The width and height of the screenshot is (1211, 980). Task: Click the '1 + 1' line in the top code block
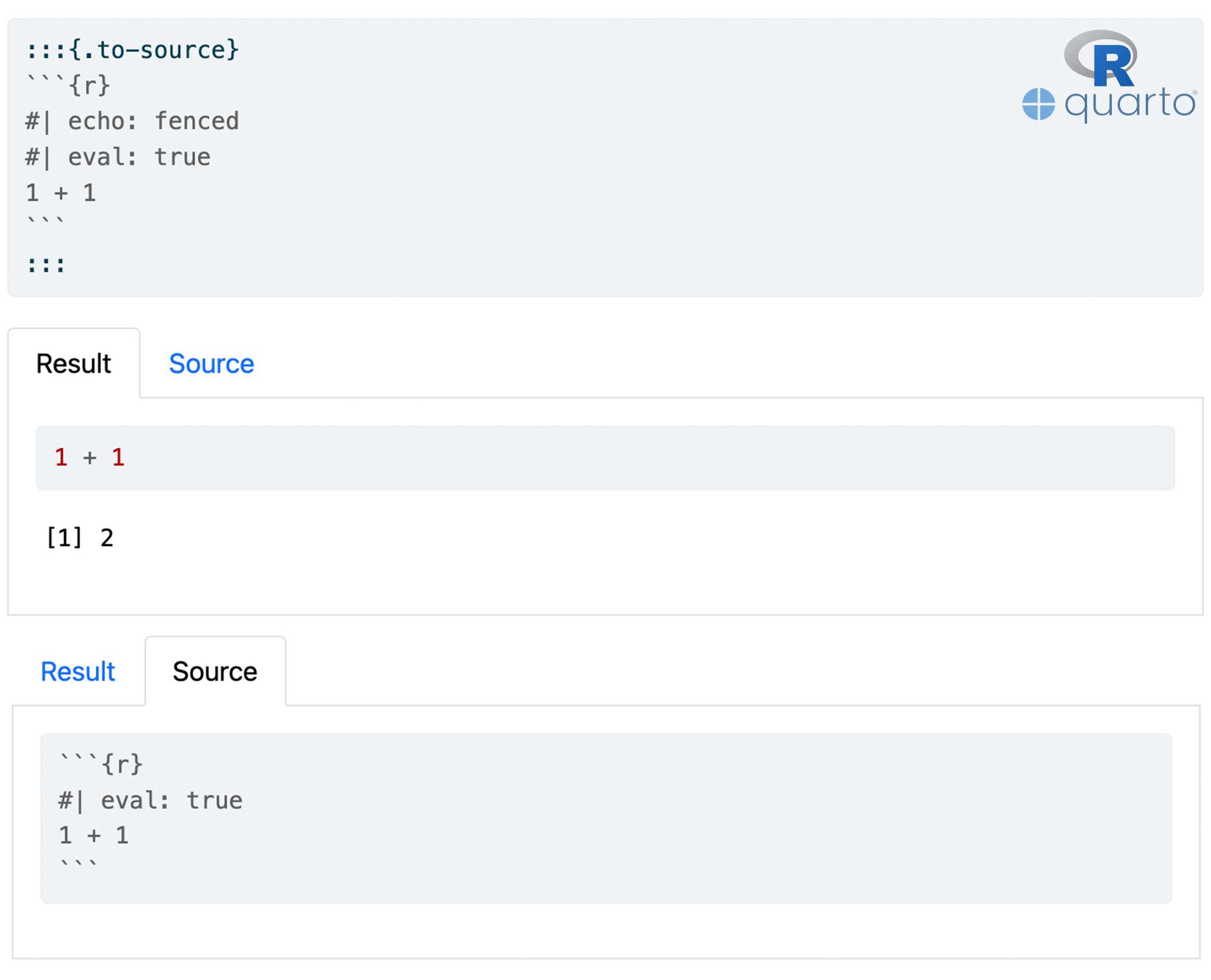[61, 193]
